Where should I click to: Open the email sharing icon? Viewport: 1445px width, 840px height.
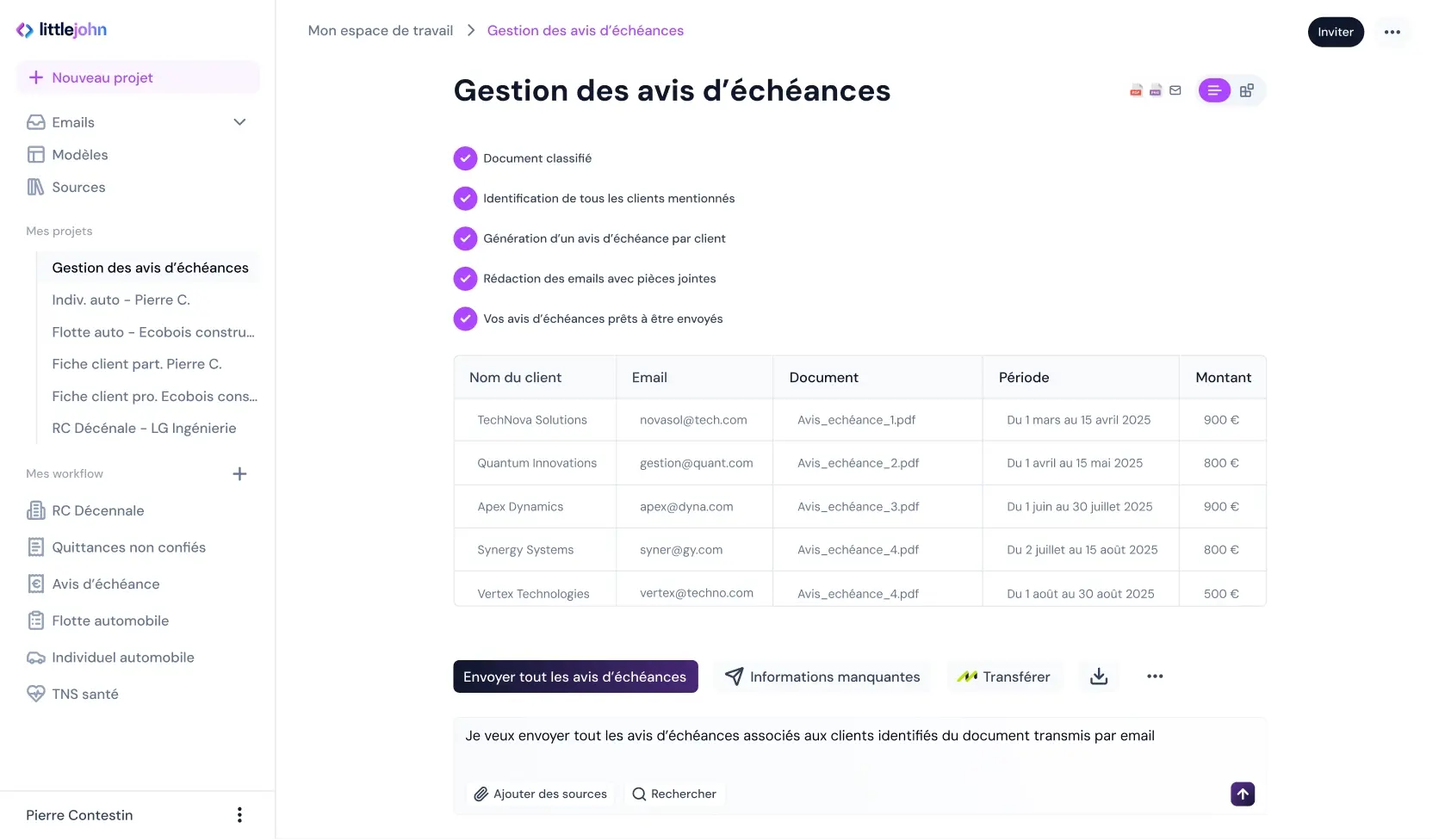coord(1175,90)
